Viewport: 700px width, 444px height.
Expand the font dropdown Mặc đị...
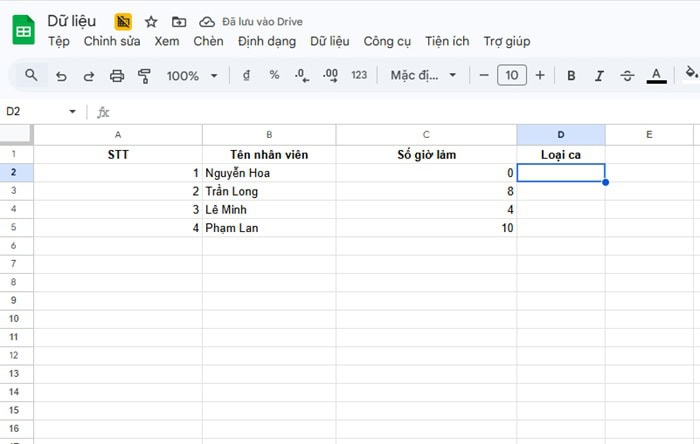423,75
